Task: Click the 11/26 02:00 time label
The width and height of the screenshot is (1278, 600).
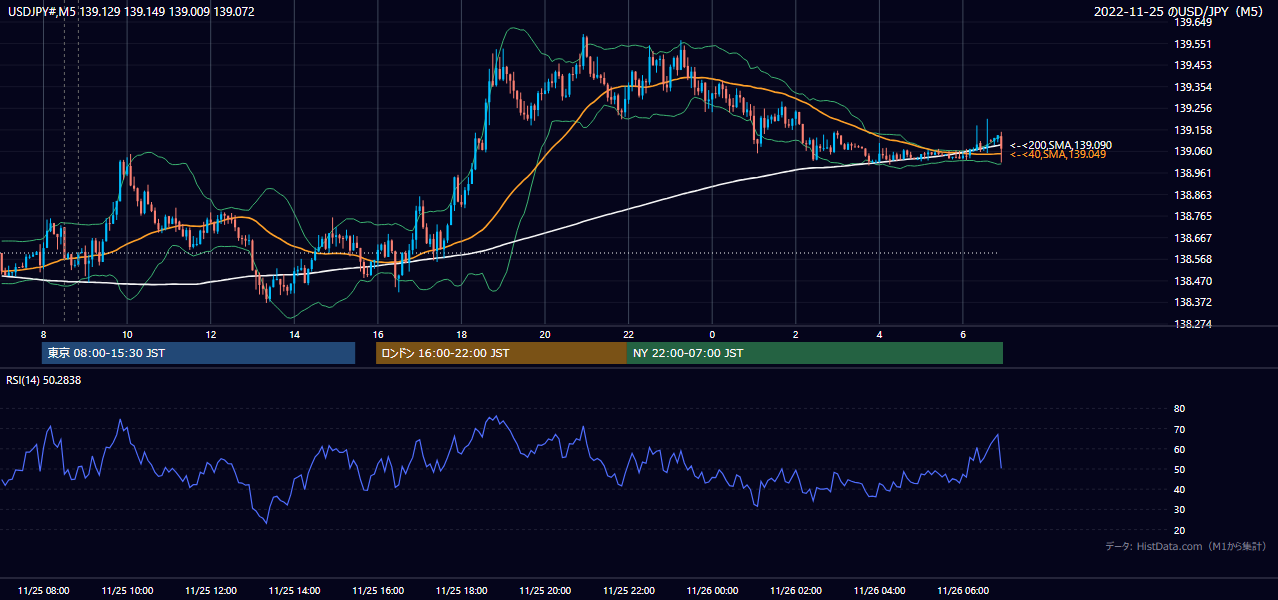Action: pos(795,590)
